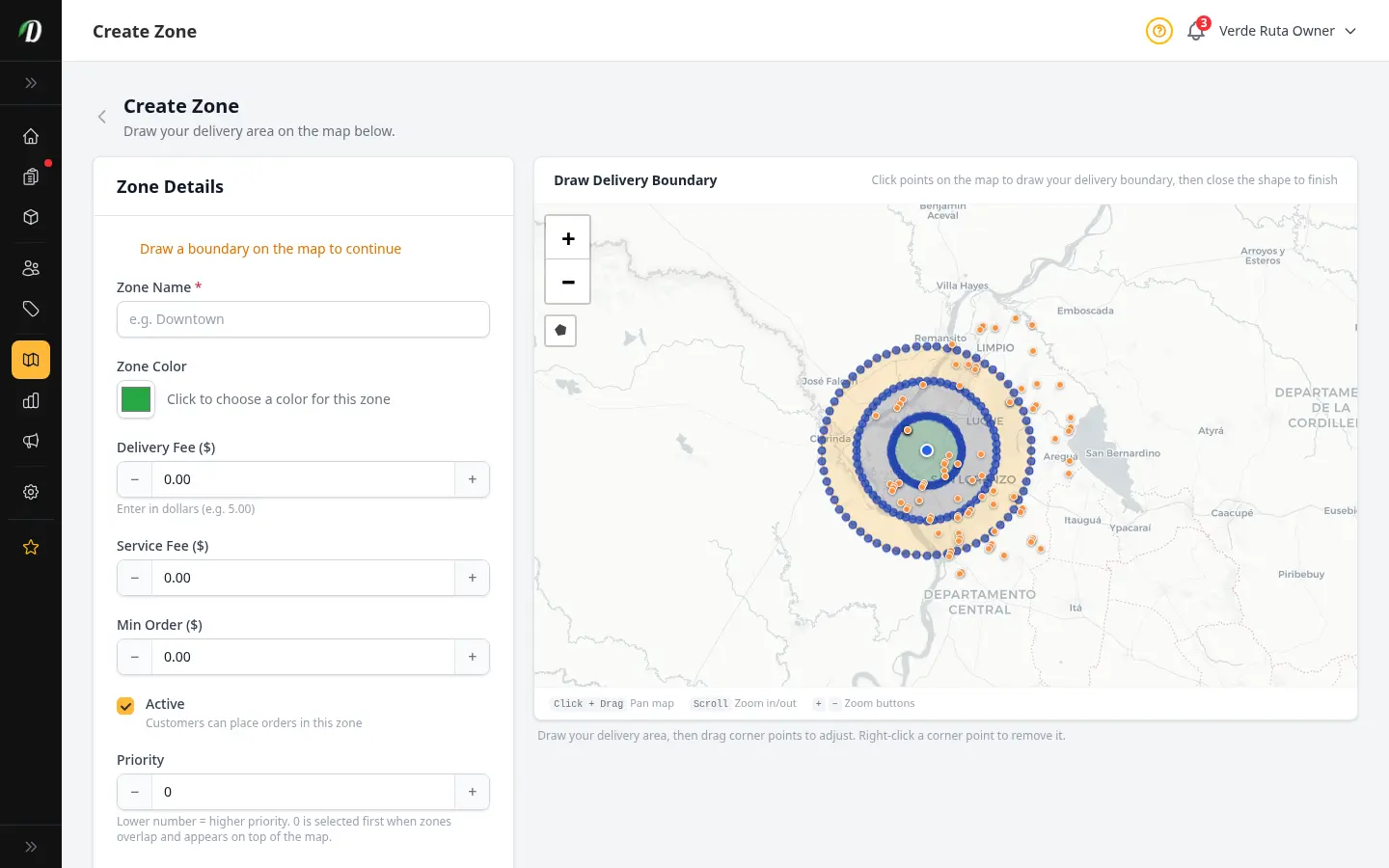Expand the sidebar using bottom double chevron

(31, 847)
